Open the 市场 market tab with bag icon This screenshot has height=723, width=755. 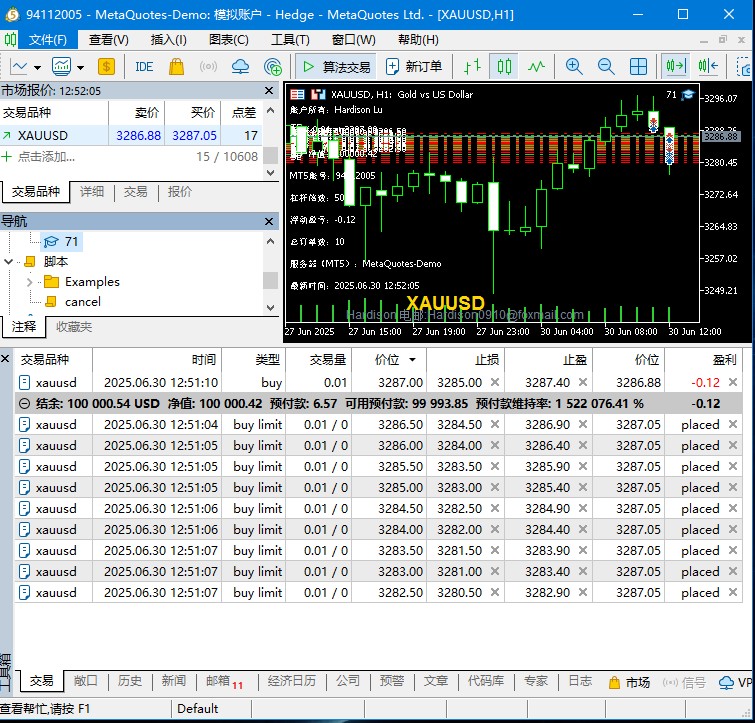point(629,682)
